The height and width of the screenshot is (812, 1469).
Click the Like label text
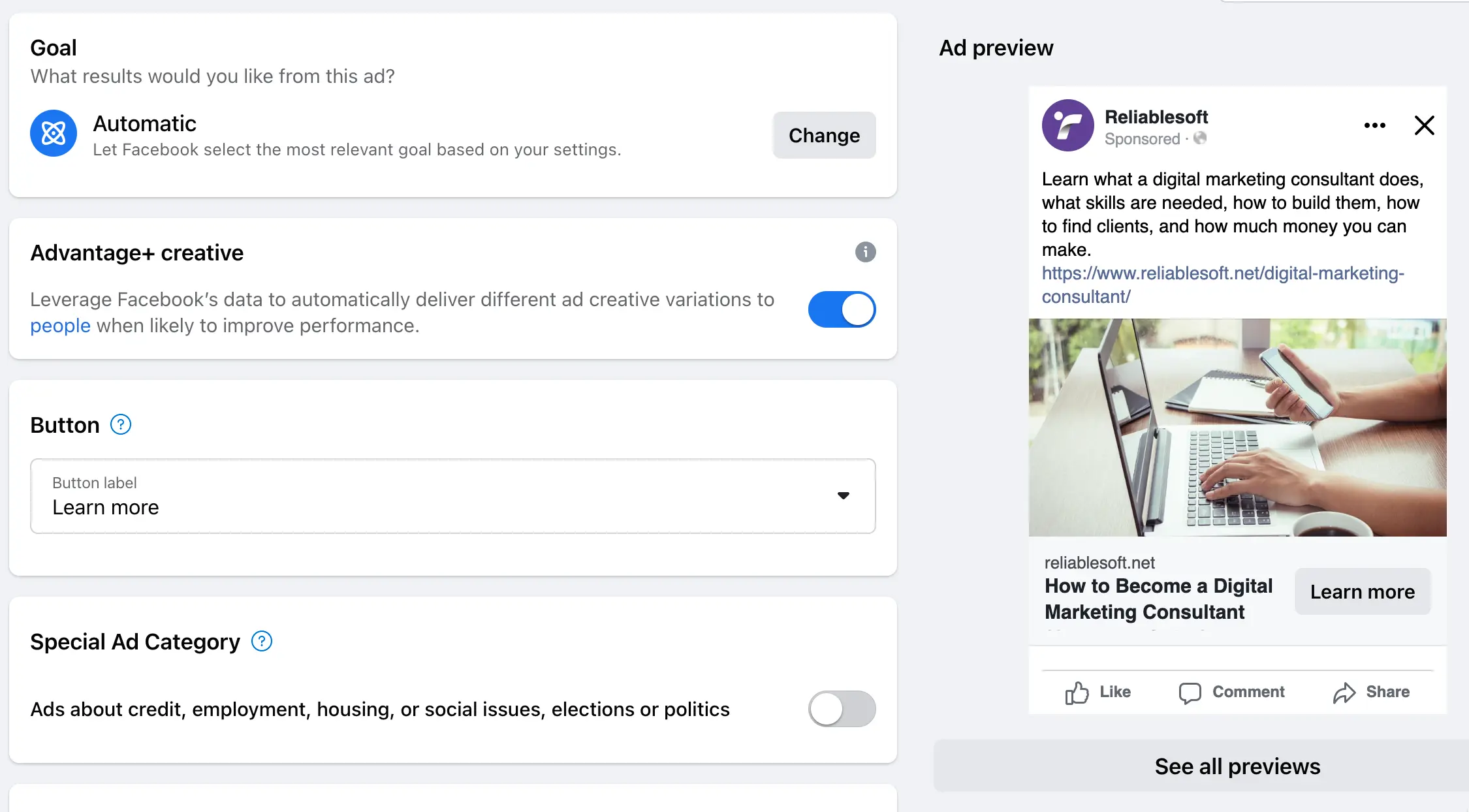click(x=1114, y=692)
